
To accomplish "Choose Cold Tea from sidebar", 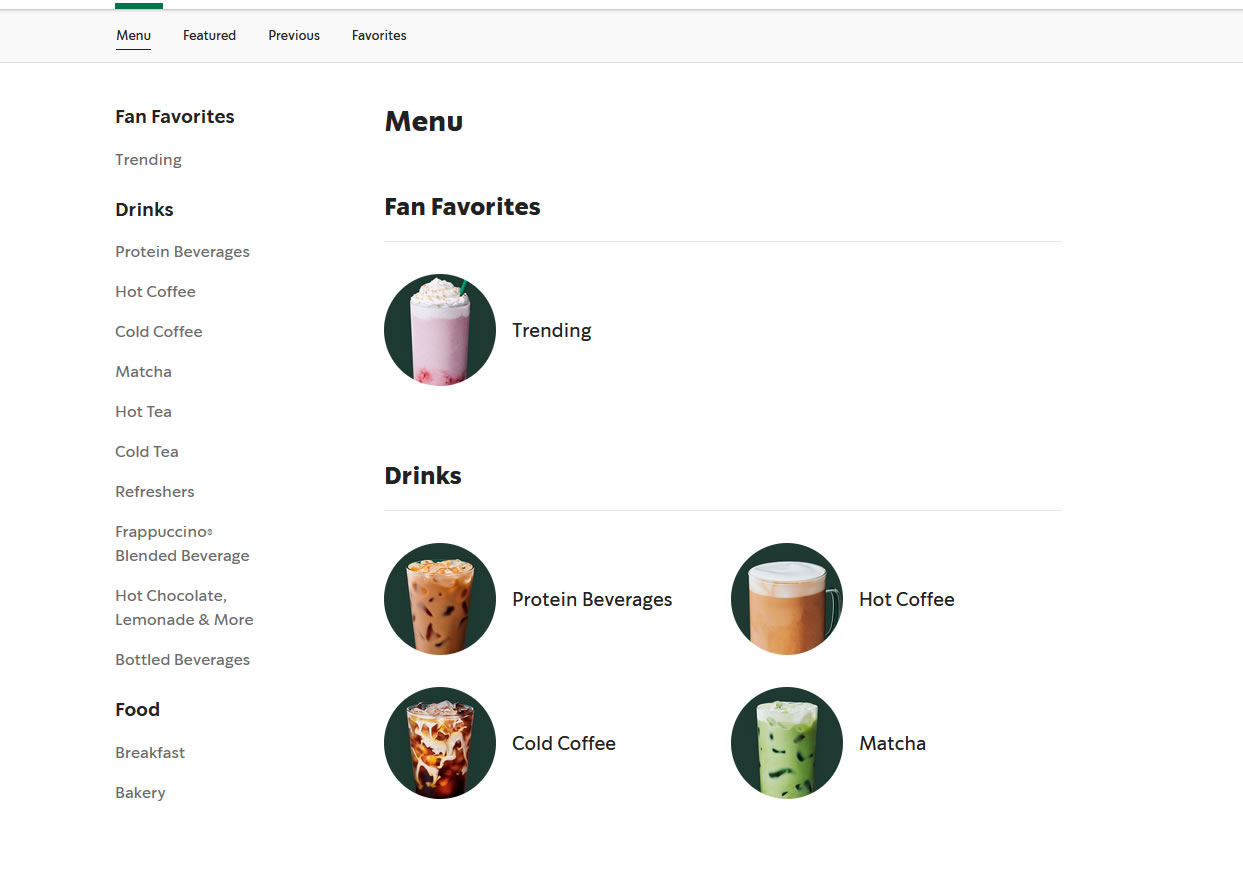I will [146, 452].
